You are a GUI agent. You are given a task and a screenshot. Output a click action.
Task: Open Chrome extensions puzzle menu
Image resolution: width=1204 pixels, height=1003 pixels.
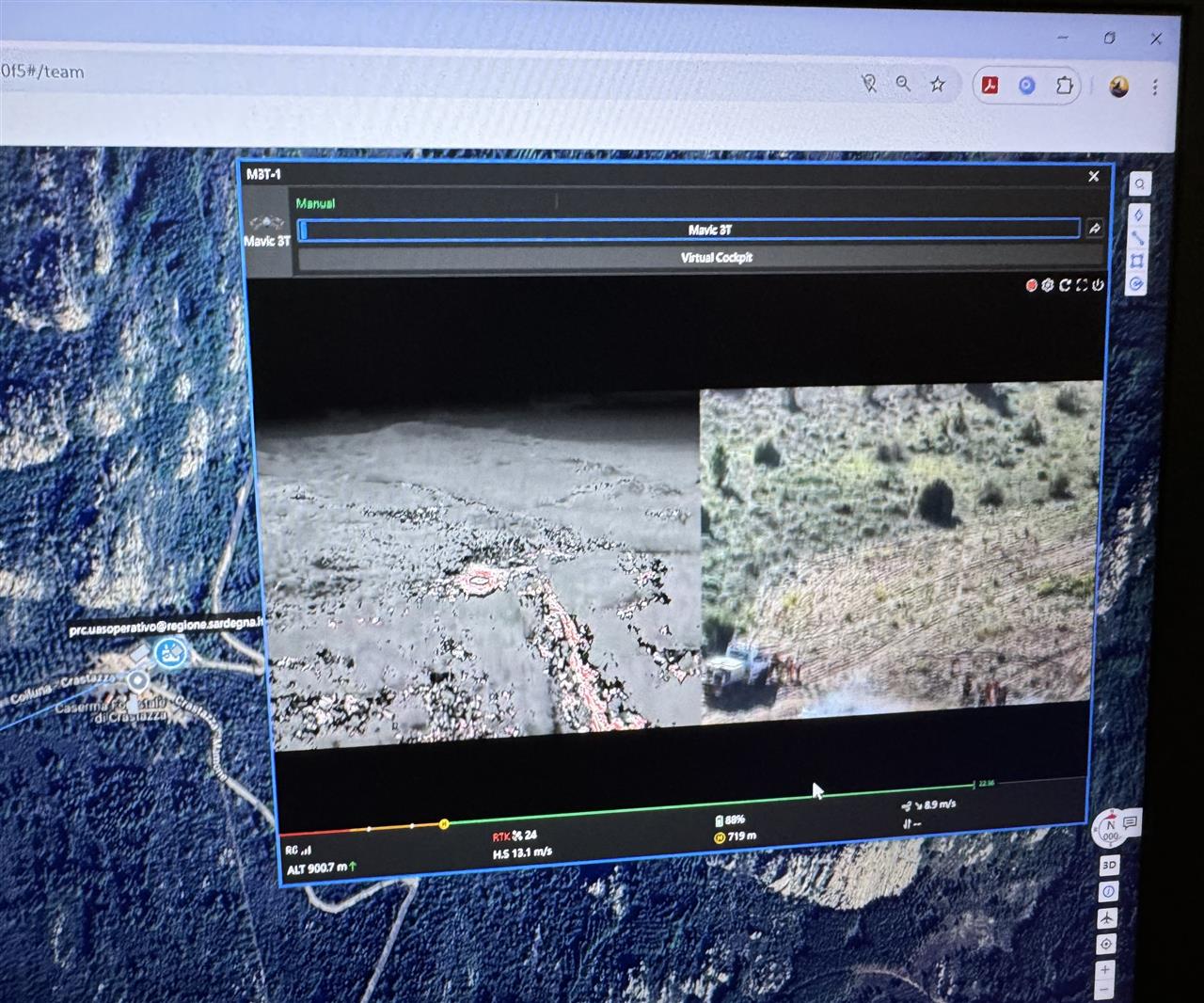point(1064,86)
